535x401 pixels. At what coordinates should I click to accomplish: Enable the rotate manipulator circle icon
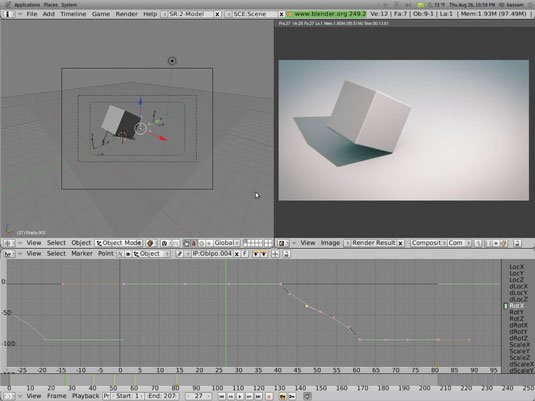202,243
